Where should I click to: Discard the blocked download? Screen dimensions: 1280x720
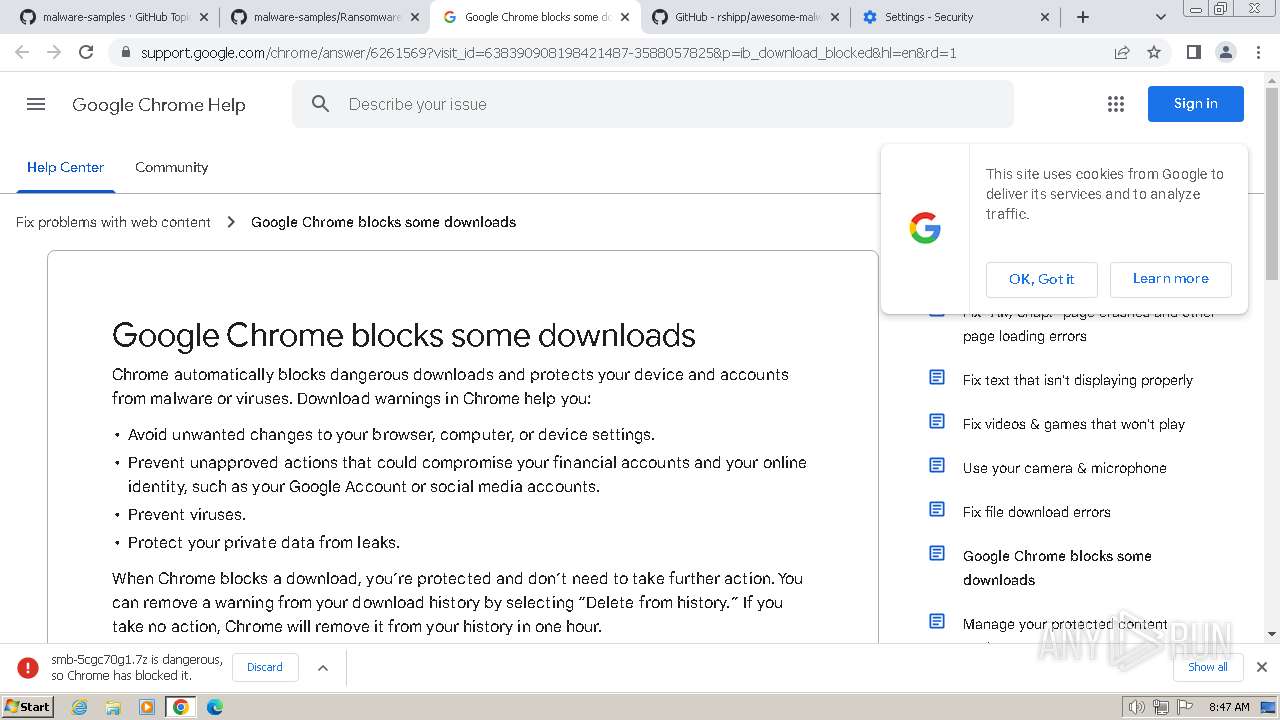[x=265, y=667]
